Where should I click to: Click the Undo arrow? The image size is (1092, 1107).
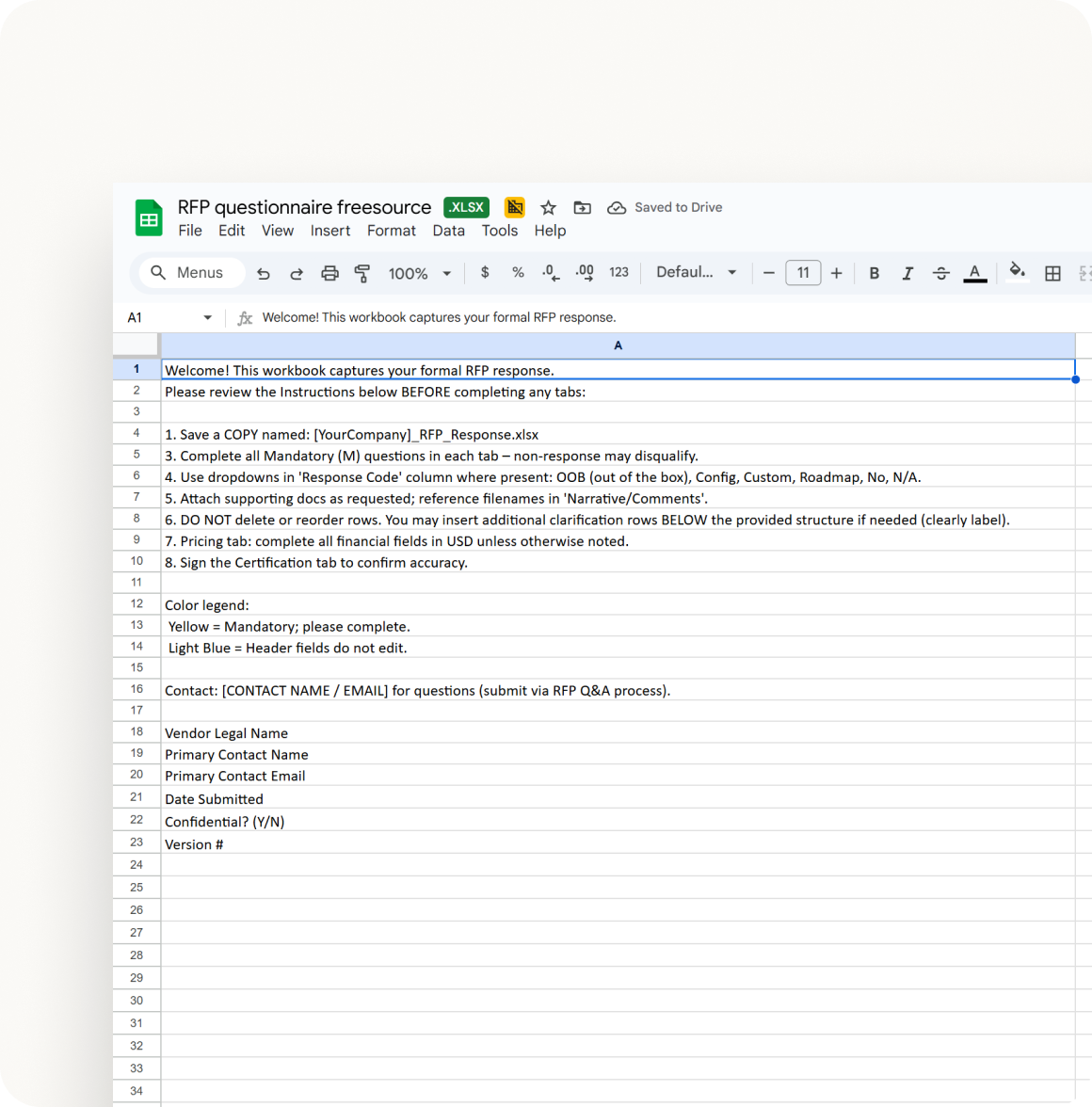(264, 273)
